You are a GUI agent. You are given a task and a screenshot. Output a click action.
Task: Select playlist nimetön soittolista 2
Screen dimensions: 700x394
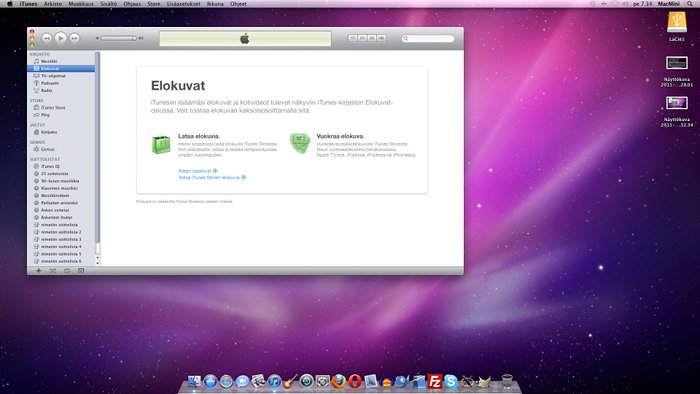(61, 232)
